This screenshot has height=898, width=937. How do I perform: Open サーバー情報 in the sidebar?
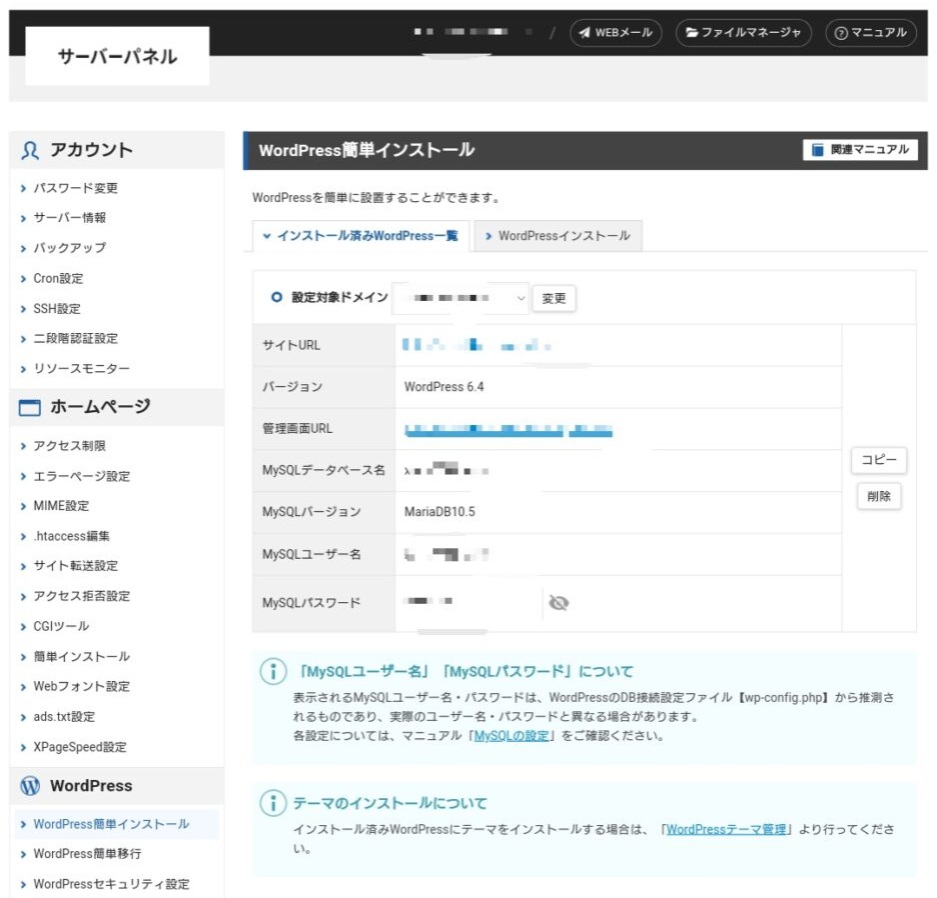pos(69,217)
